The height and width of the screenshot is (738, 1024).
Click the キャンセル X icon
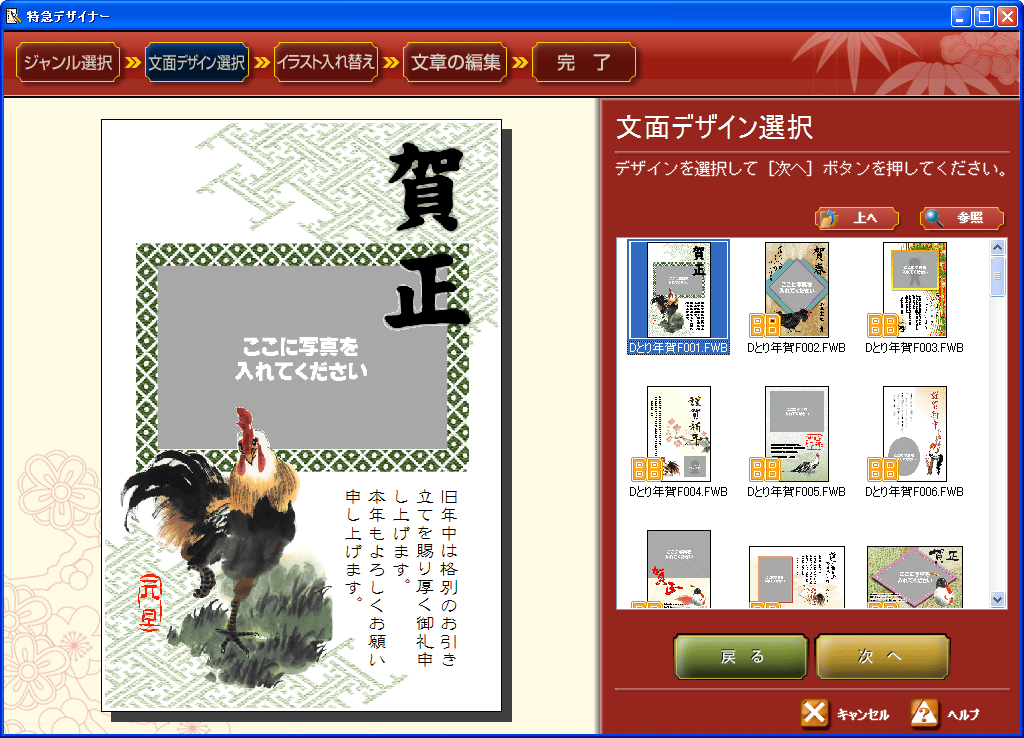(x=815, y=713)
